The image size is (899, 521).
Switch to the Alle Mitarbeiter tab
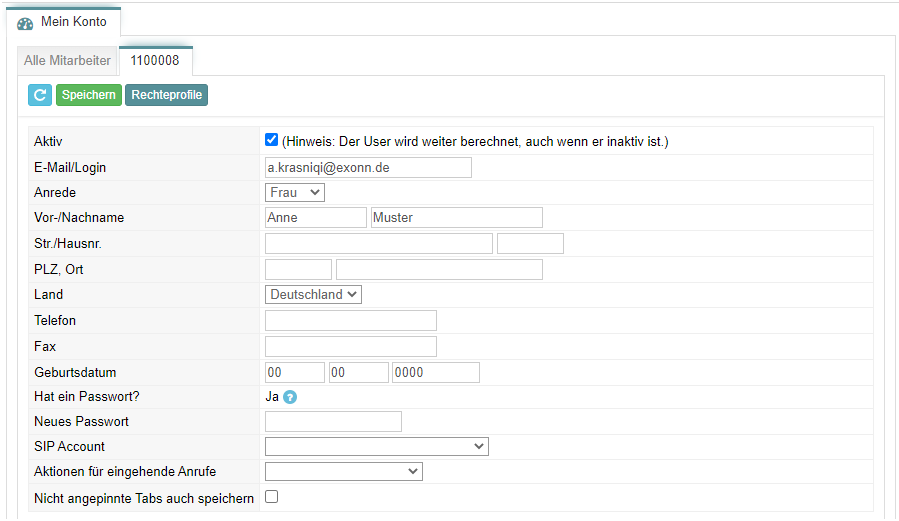[x=67, y=61]
